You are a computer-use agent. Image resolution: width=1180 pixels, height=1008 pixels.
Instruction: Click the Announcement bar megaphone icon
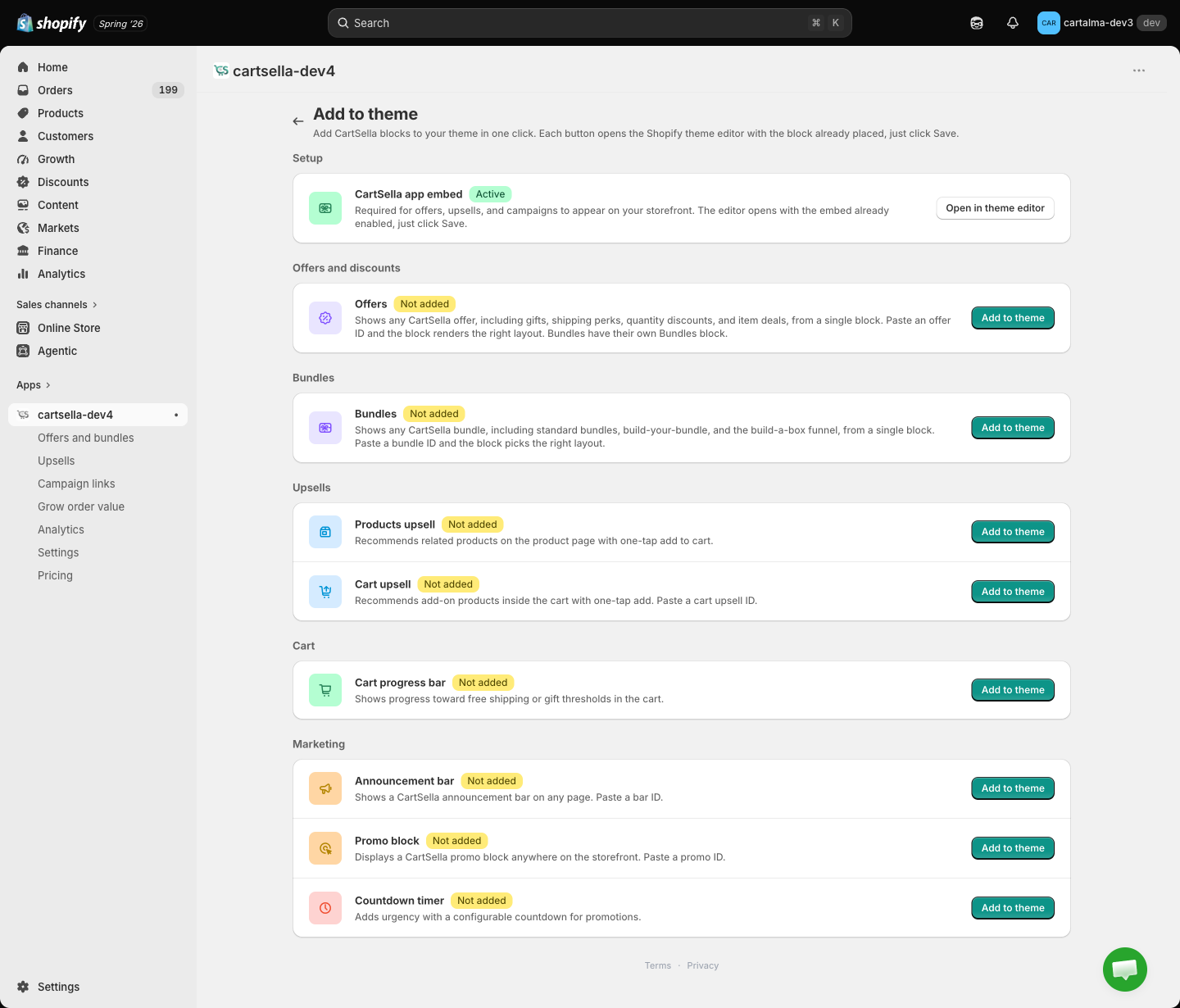pyautogui.click(x=325, y=788)
